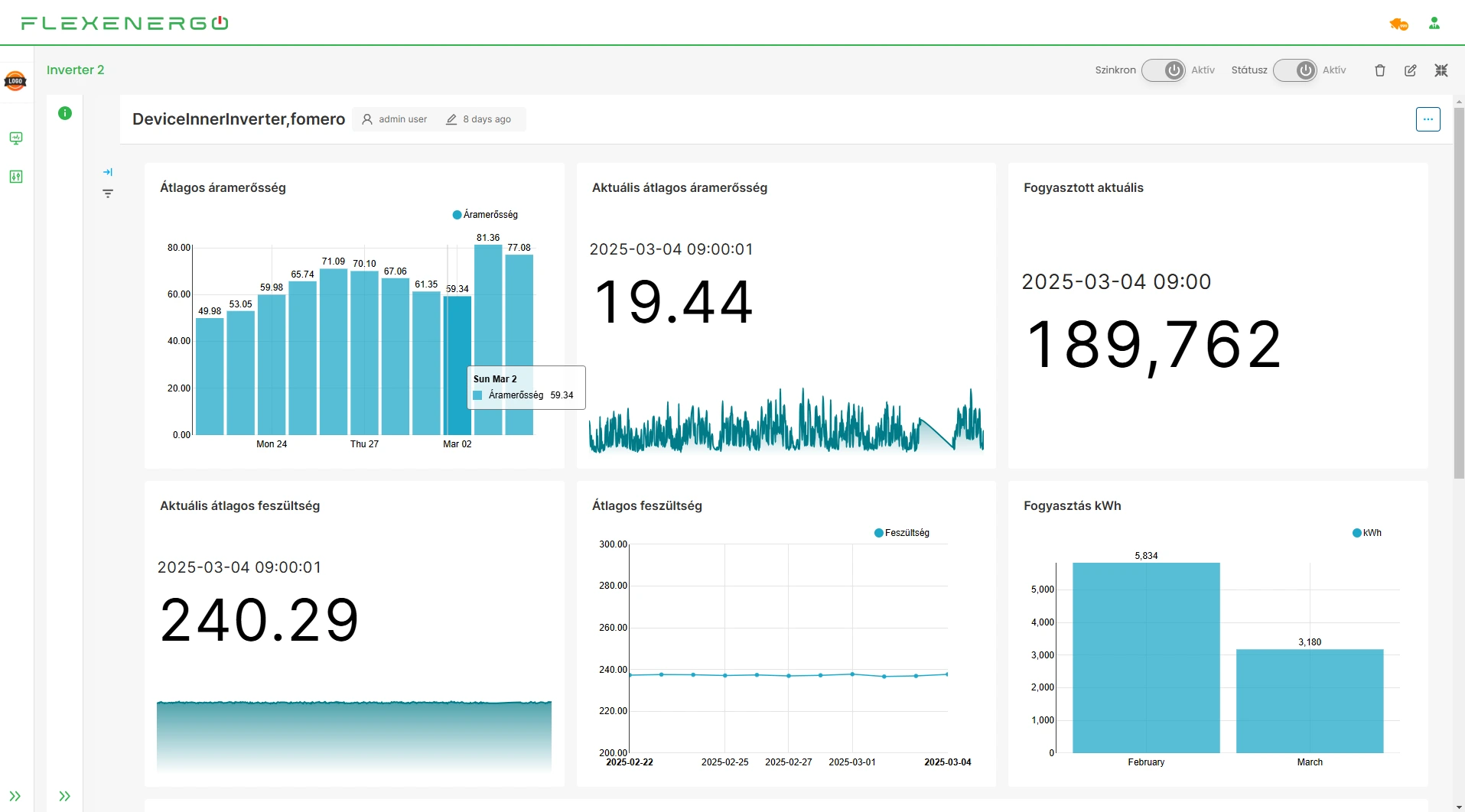Image resolution: width=1465 pixels, height=812 pixels.
Task: Expand the inner sidebar double chevron
Action: click(x=65, y=796)
